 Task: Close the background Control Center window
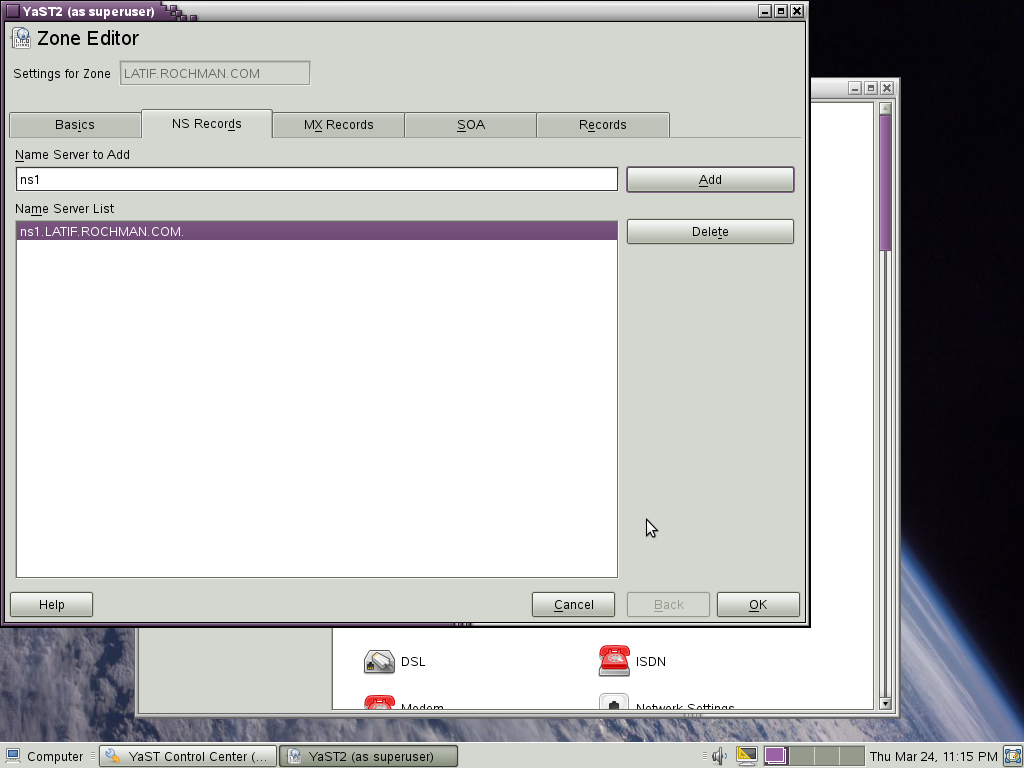pos(887,88)
